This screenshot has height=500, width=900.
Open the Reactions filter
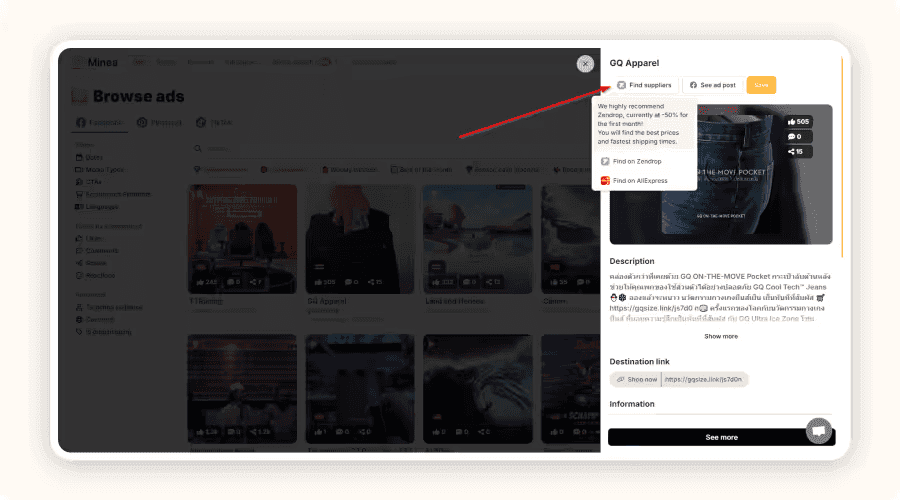coord(95,276)
